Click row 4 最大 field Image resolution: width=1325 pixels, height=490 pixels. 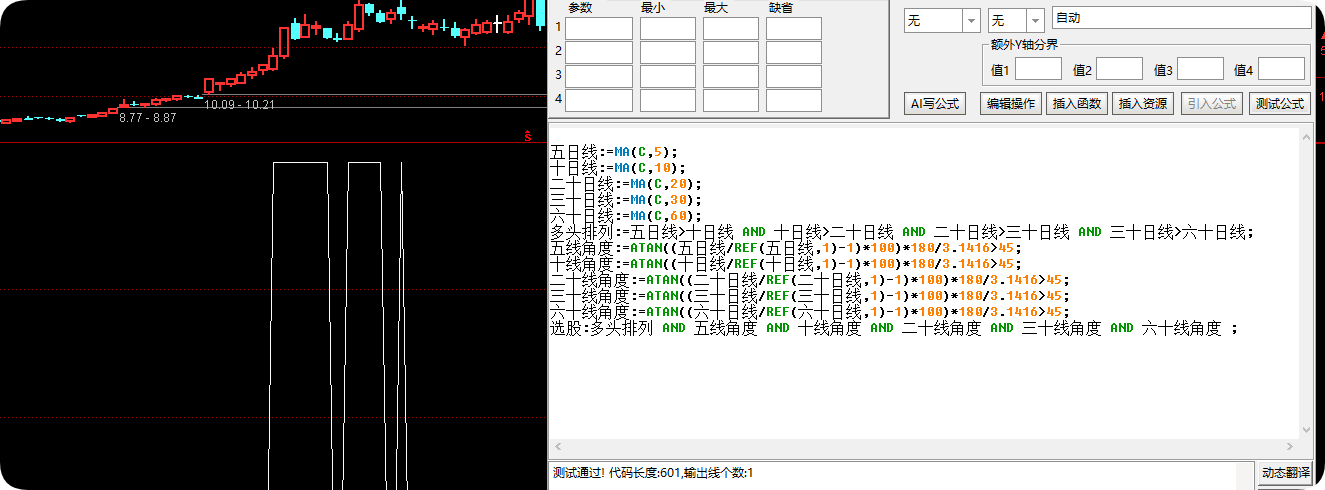pyautogui.click(x=731, y=100)
